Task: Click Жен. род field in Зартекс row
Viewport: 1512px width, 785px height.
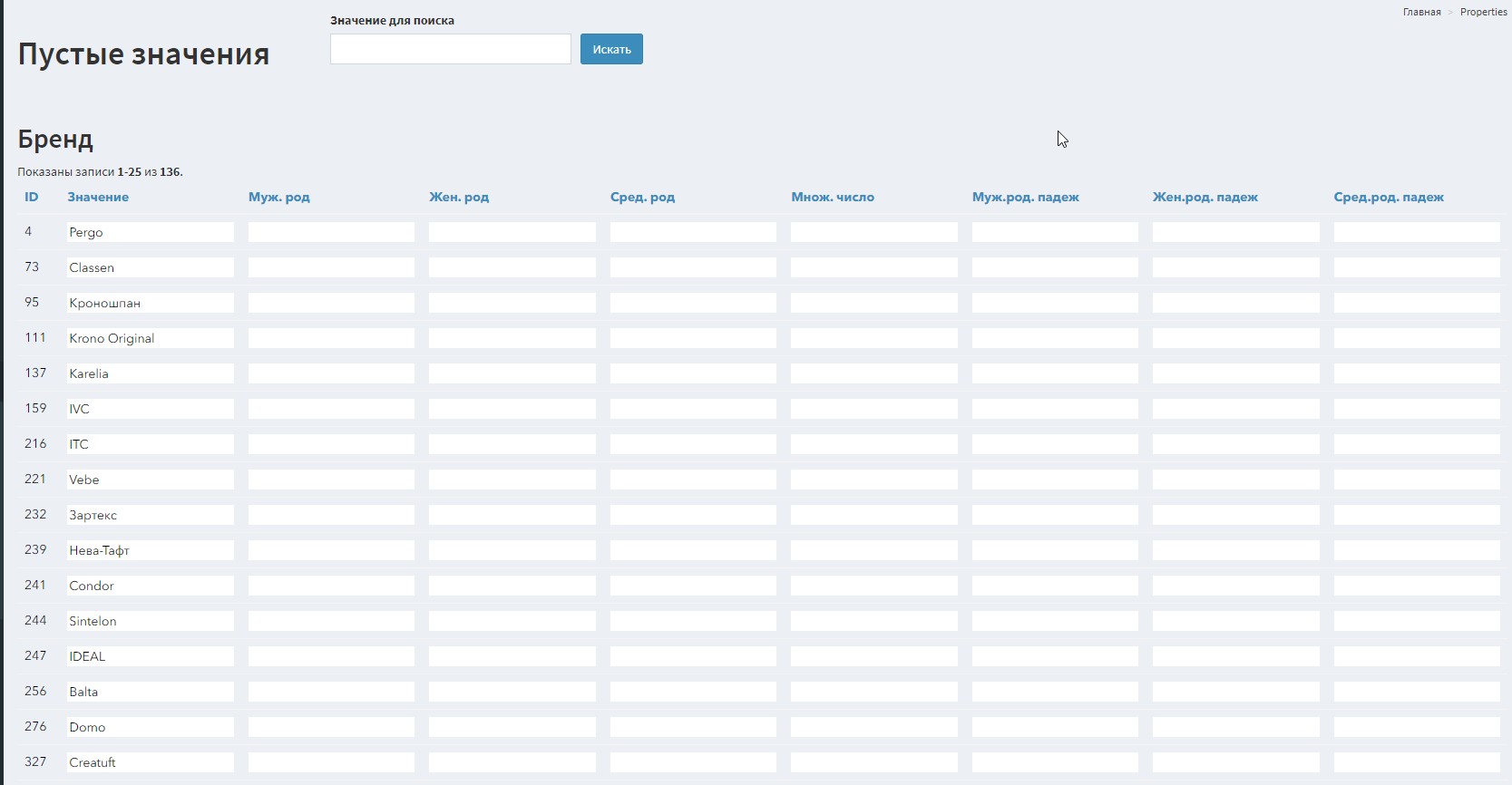Action: coord(512,515)
